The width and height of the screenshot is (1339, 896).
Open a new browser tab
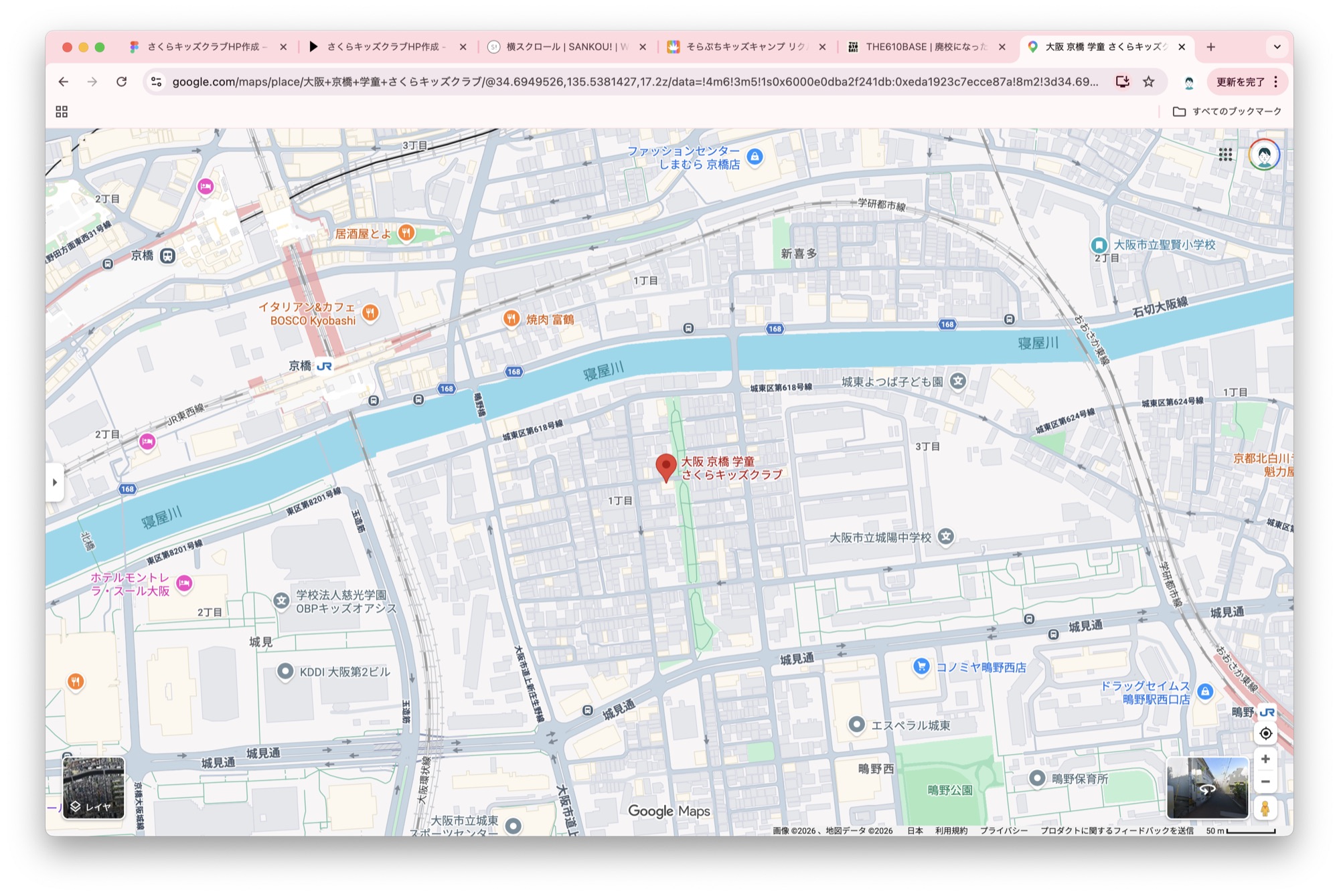click(1211, 47)
